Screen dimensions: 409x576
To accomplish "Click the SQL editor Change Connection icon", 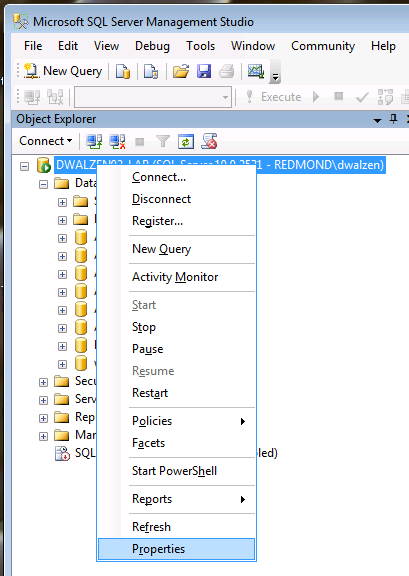I will point(55,97).
